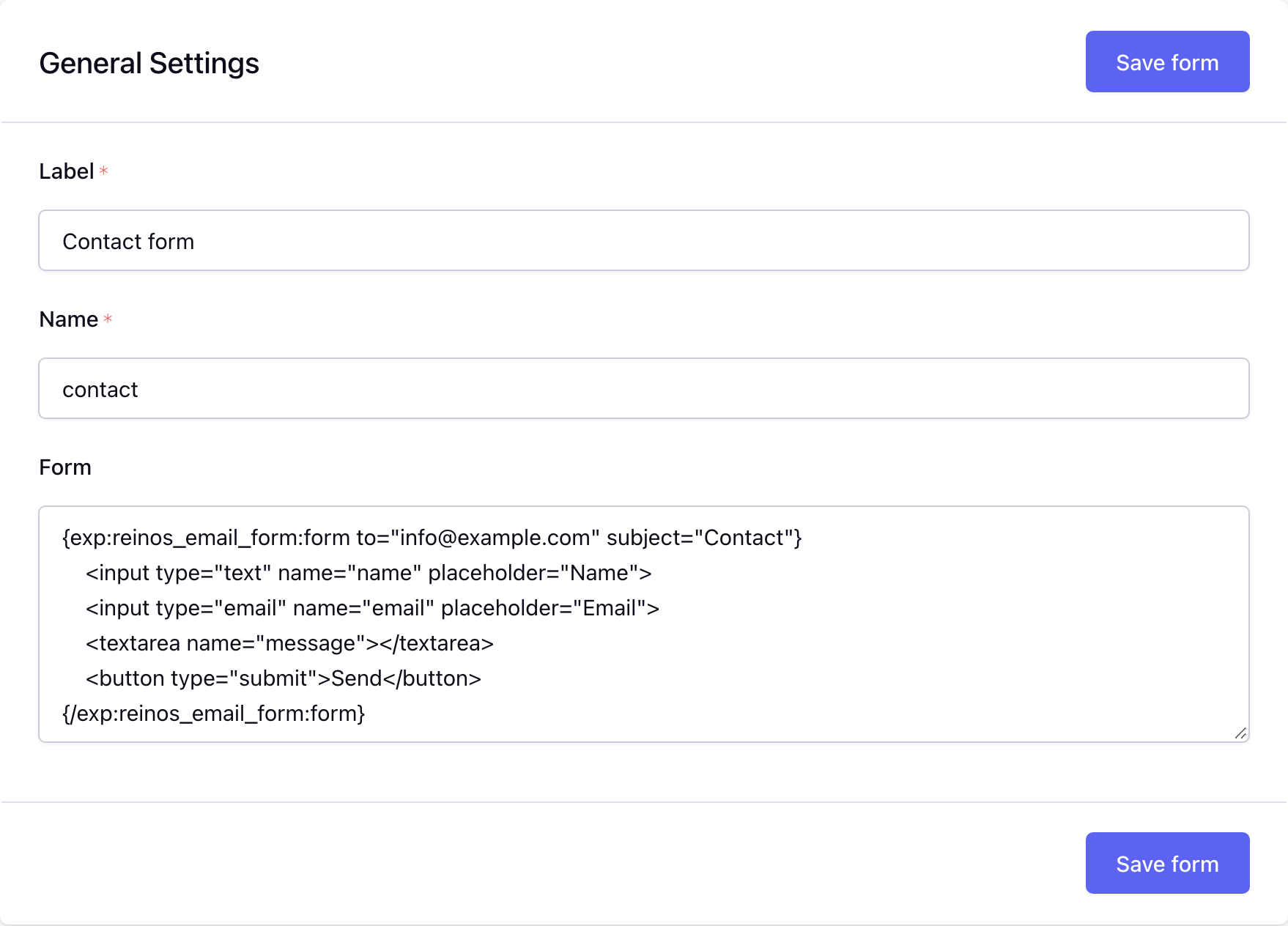Click the line with info@example.com
The width and height of the screenshot is (1288, 926).
[432, 538]
